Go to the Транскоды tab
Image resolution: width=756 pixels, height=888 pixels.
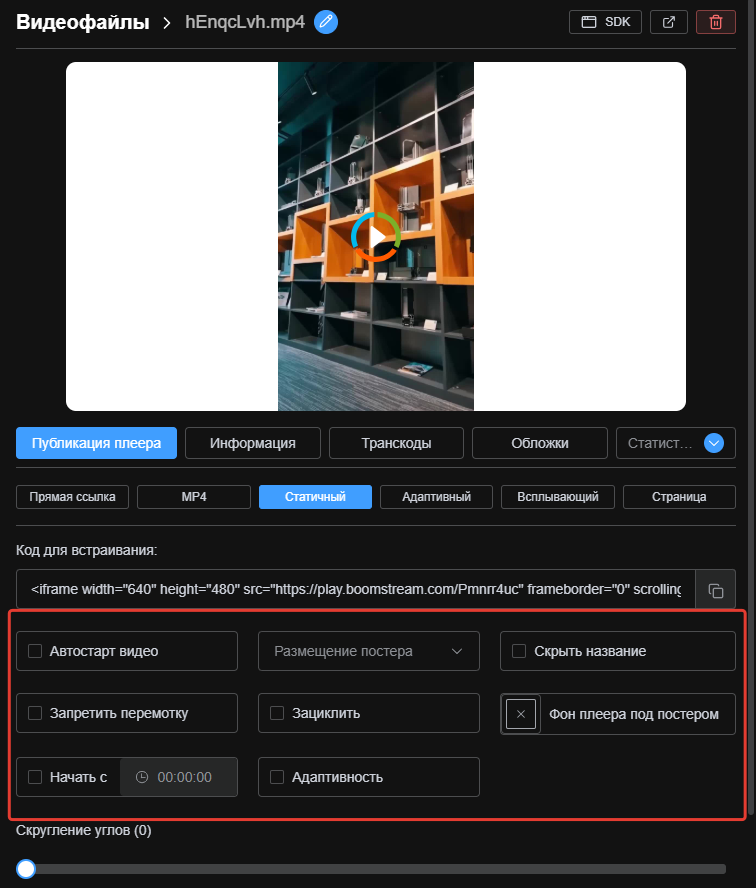tap(396, 443)
